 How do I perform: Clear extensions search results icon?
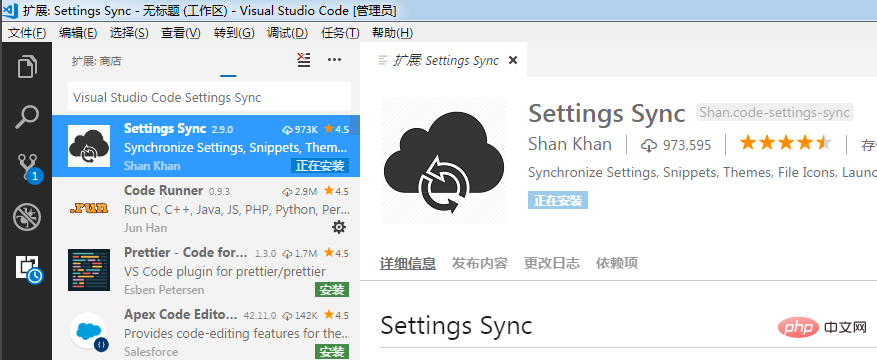[x=304, y=60]
